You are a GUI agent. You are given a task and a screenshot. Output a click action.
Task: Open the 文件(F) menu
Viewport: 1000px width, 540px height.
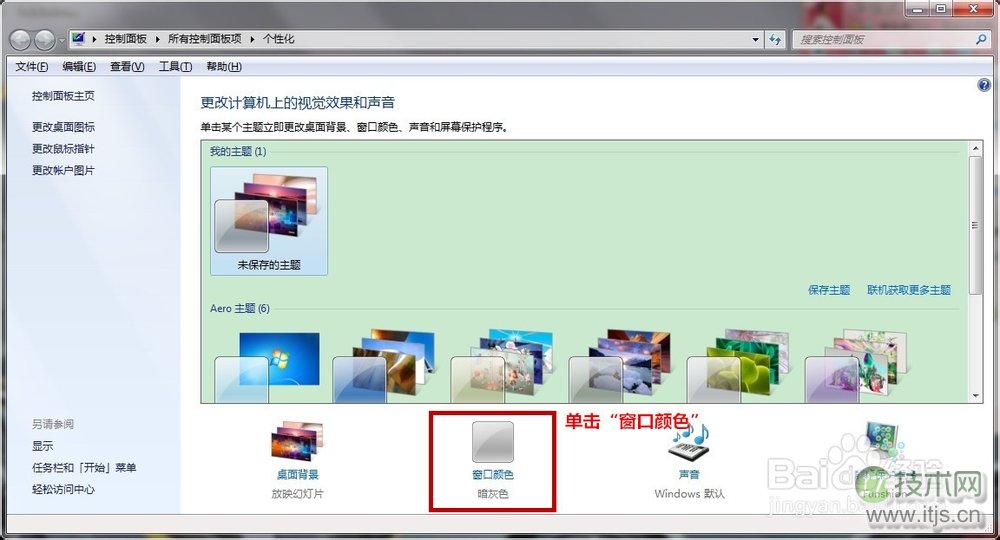[x=31, y=66]
